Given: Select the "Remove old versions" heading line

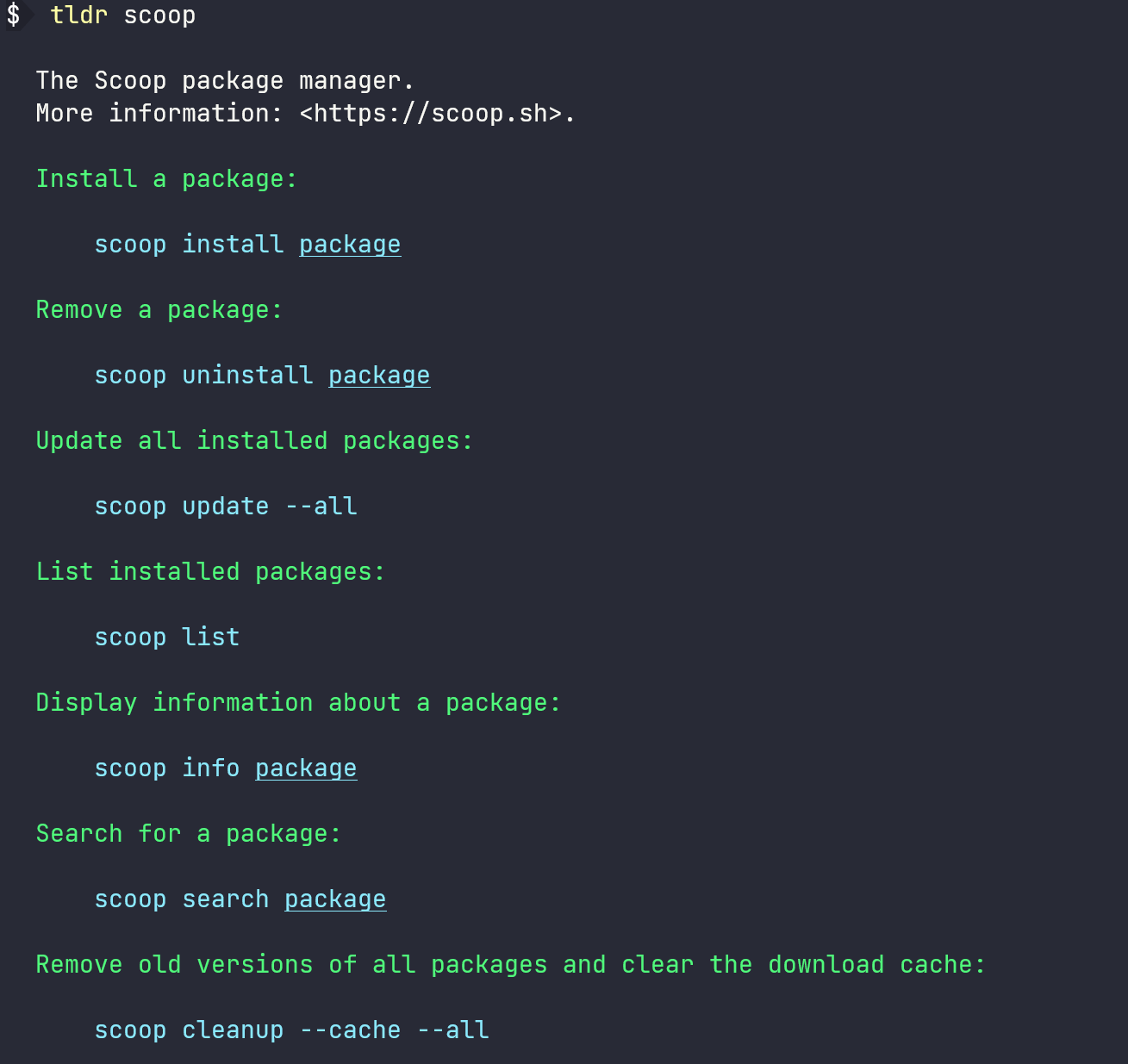Looking at the screenshot, I should [510, 964].
